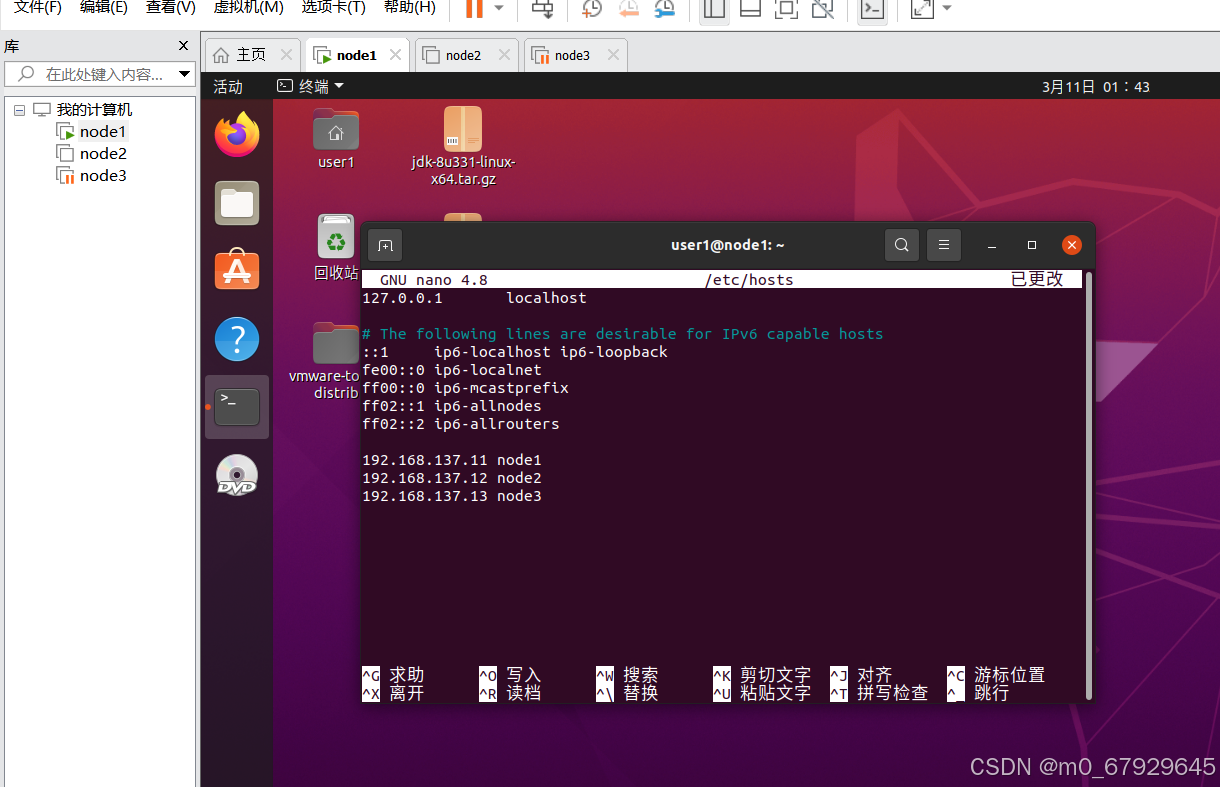Close the 主页 tab
Image resolution: width=1220 pixels, height=787 pixels.
pyautogui.click(x=286, y=55)
